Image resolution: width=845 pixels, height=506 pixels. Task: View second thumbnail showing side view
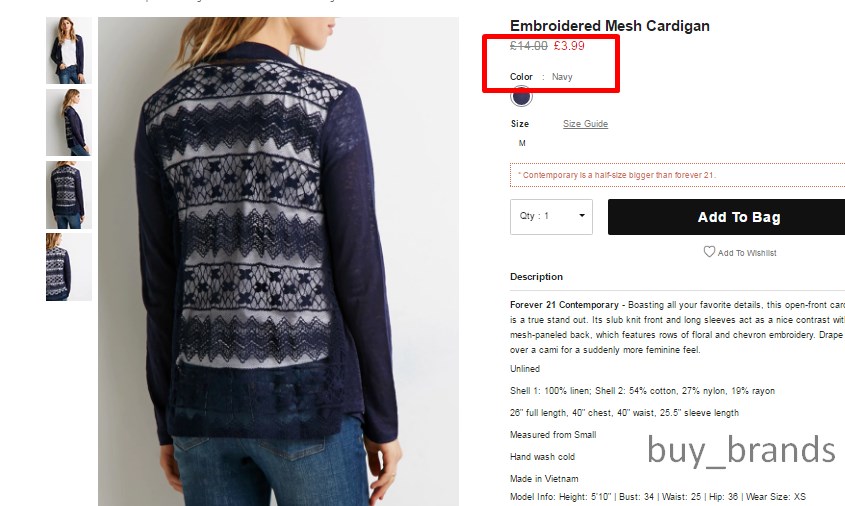point(68,122)
